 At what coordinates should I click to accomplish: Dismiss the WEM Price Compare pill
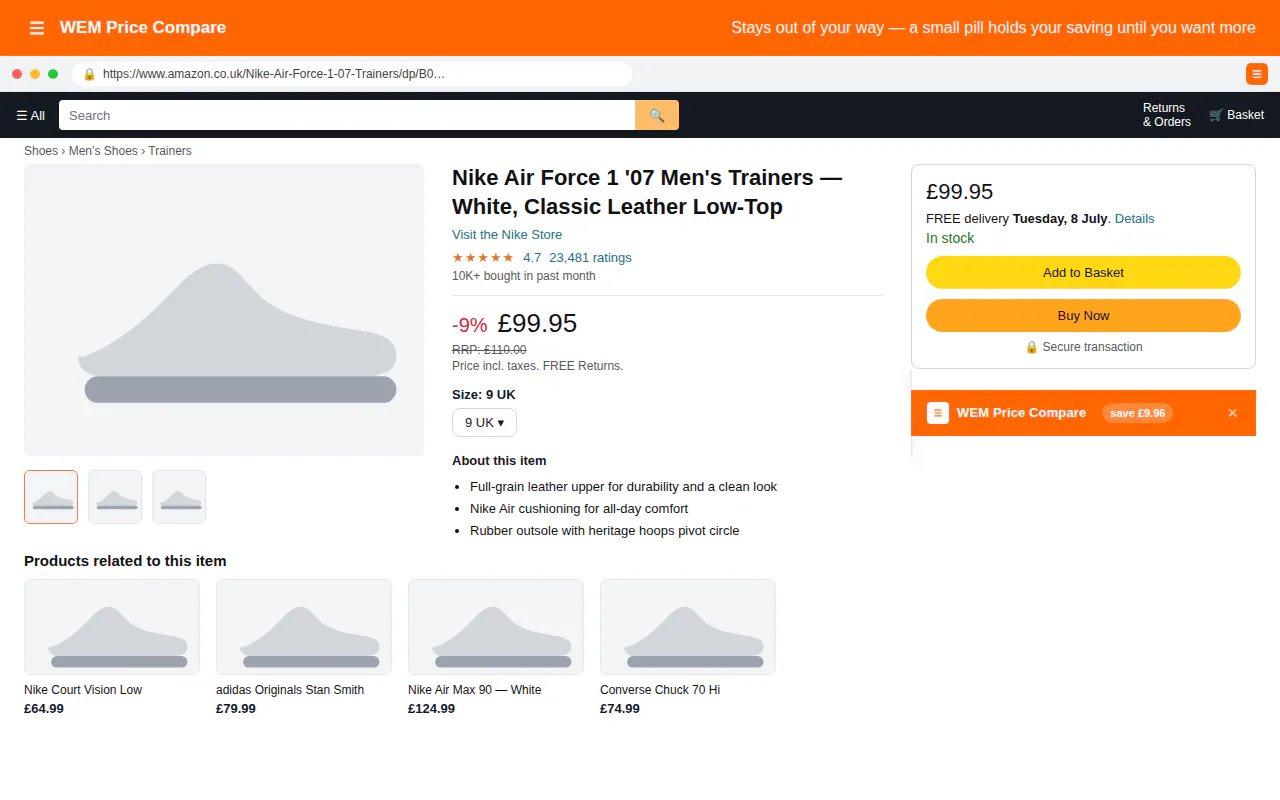coord(1232,413)
